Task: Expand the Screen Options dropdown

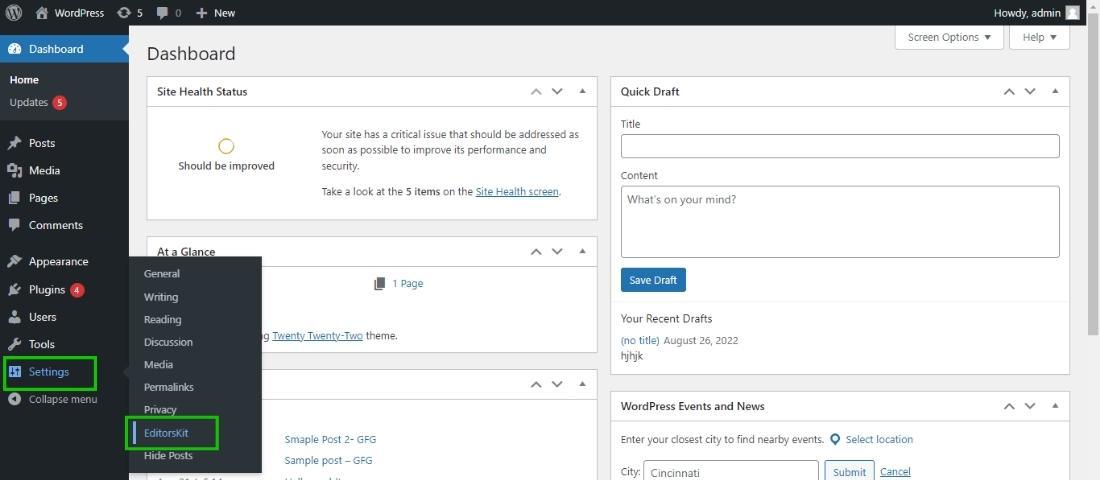Action: coord(949,37)
